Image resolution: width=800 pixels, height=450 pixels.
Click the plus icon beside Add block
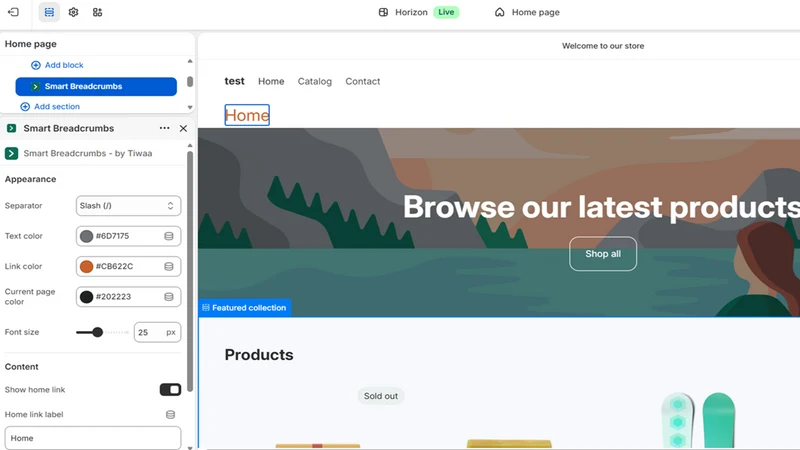click(x=36, y=65)
